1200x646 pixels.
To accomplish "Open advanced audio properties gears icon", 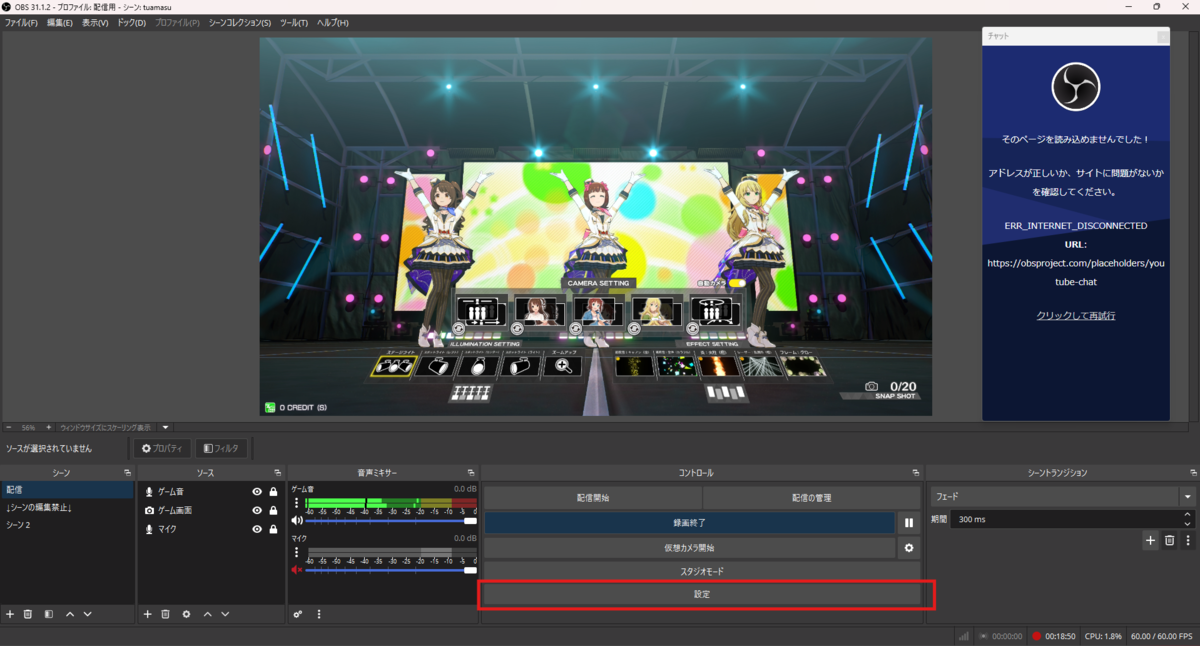I will 298,614.
